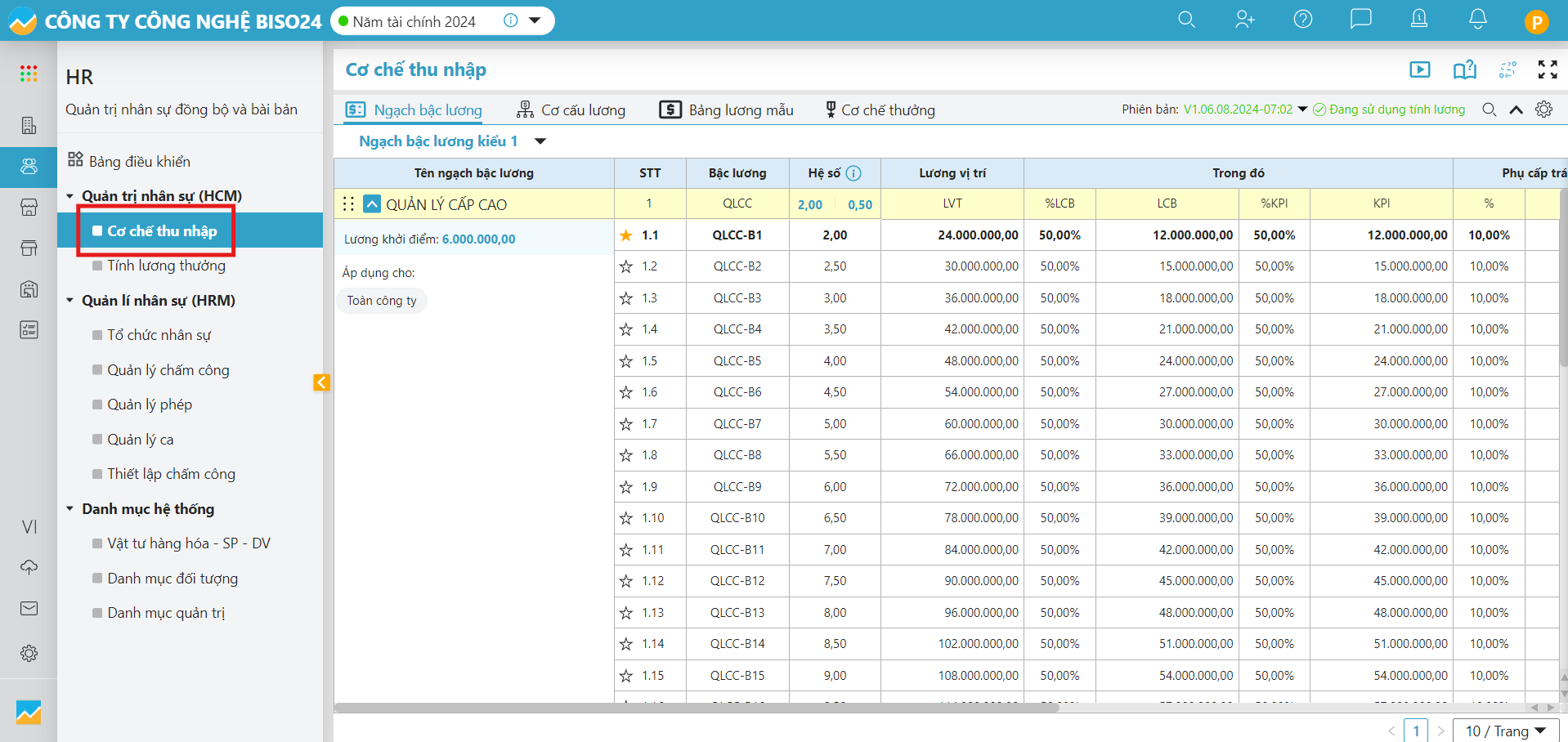Open settings gear in version toolbar
Image resolution: width=1568 pixels, height=742 pixels.
click(1543, 110)
